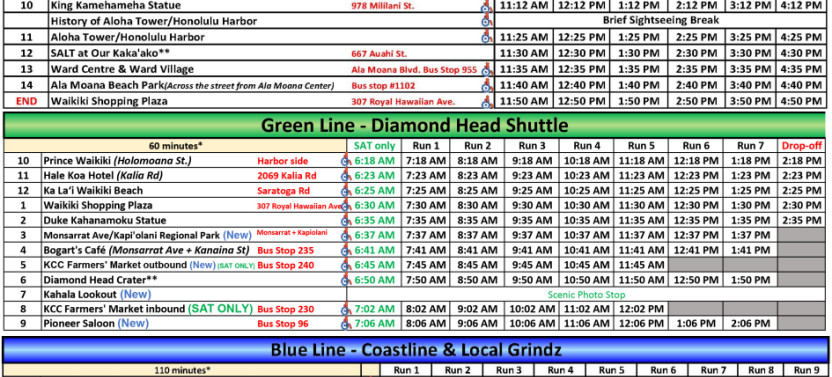Image resolution: width=832 pixels, height=377 pixels.
Task: Click 'Bus stop #1102' text
Action: [x=383, y=85]
